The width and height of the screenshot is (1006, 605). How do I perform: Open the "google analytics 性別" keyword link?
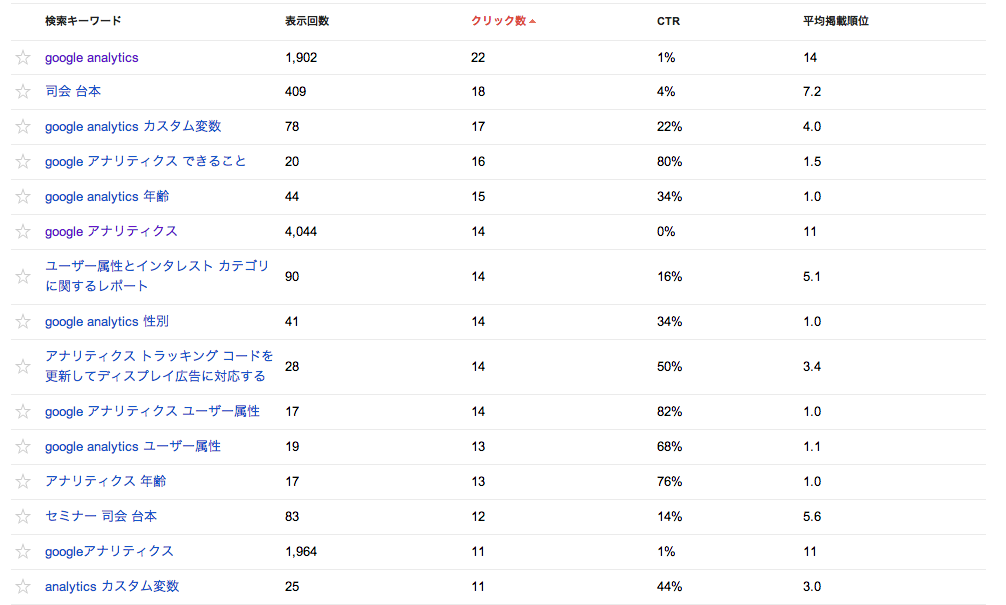(107, 321)
